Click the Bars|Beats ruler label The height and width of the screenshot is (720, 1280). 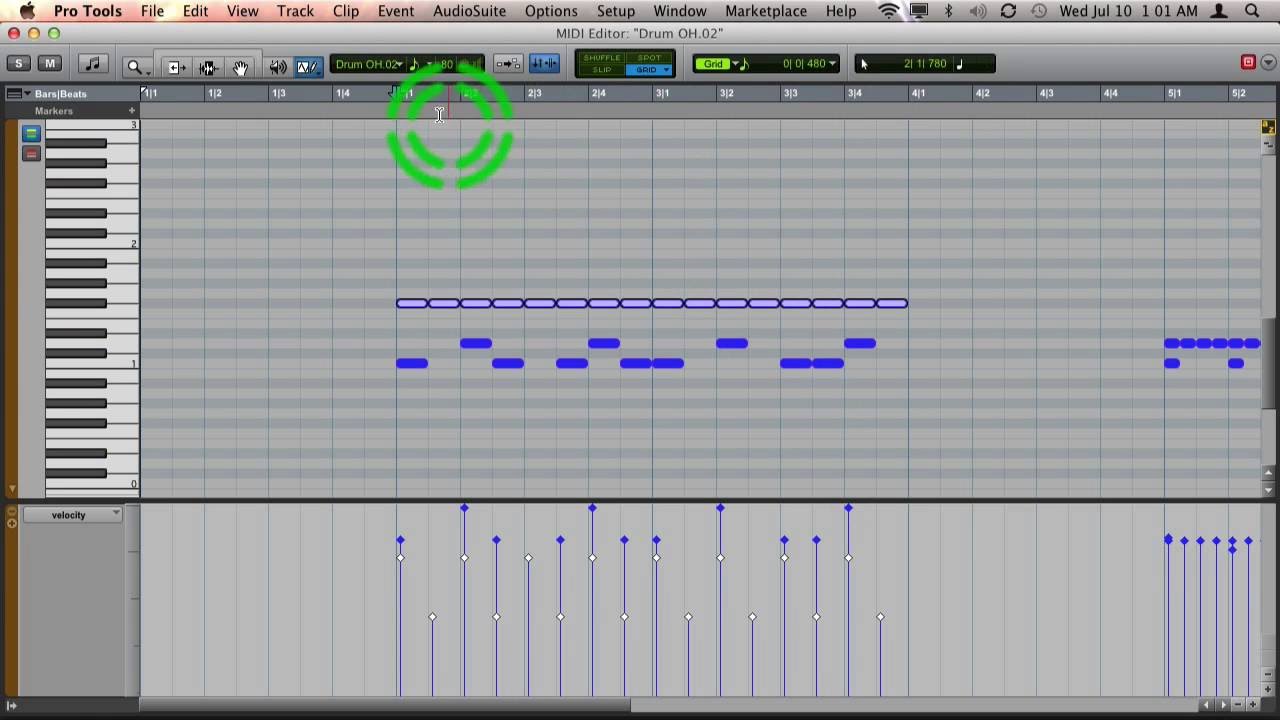pyautogui.click(x=61, y=94)
